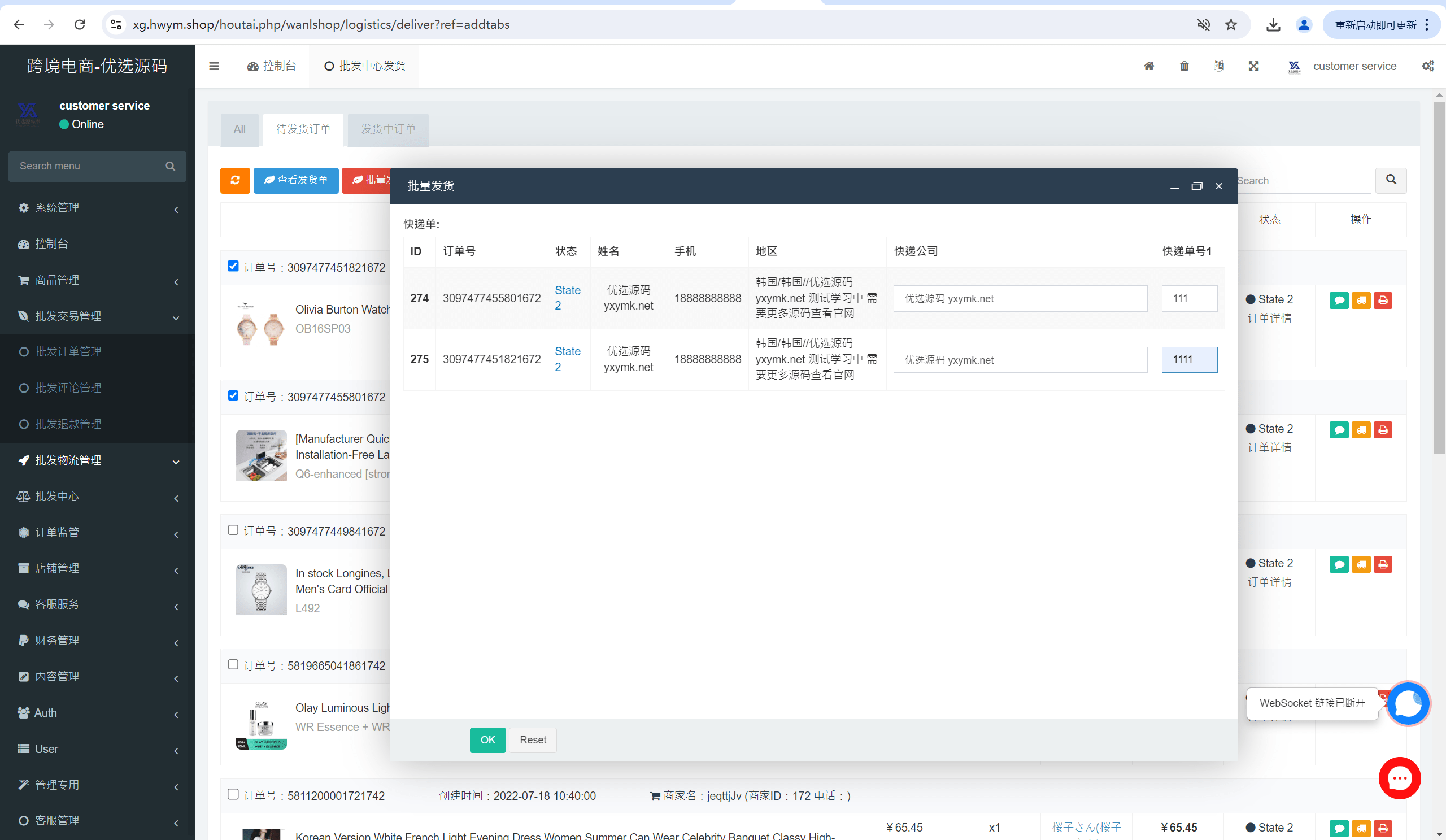Open the settings cogs icon at top right
This screenshot has height=840, width=1446.
[1428, 66]
